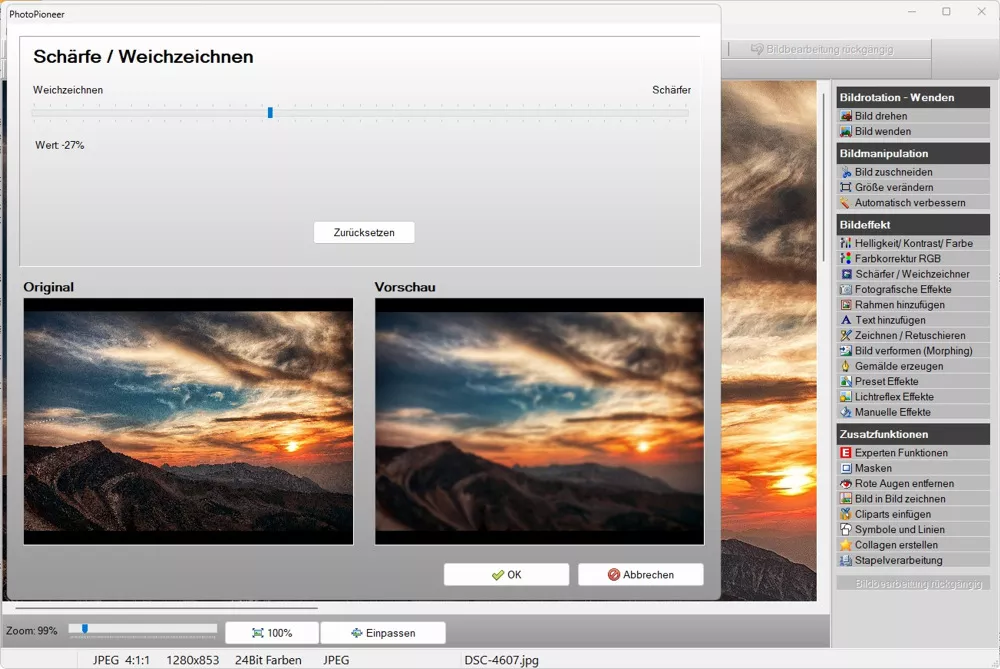Click the zoom slider in status area

(142, 629)
